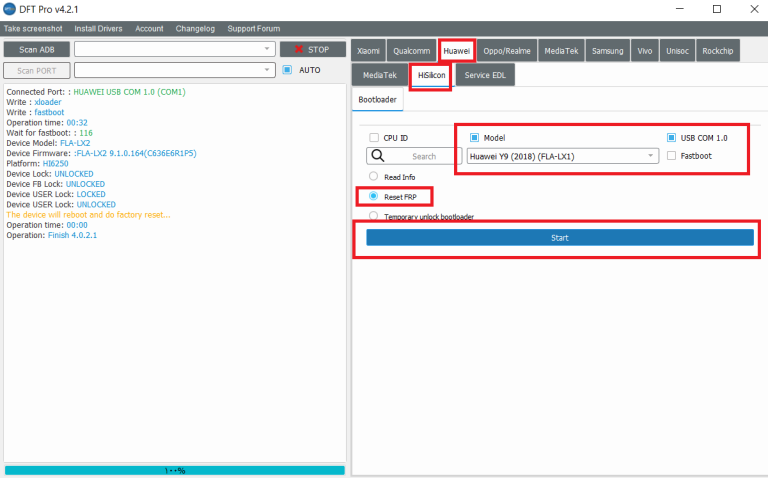Switch to the Oppo/Realme tab
Screen dimensions: 768x478
tap(507, 50)
